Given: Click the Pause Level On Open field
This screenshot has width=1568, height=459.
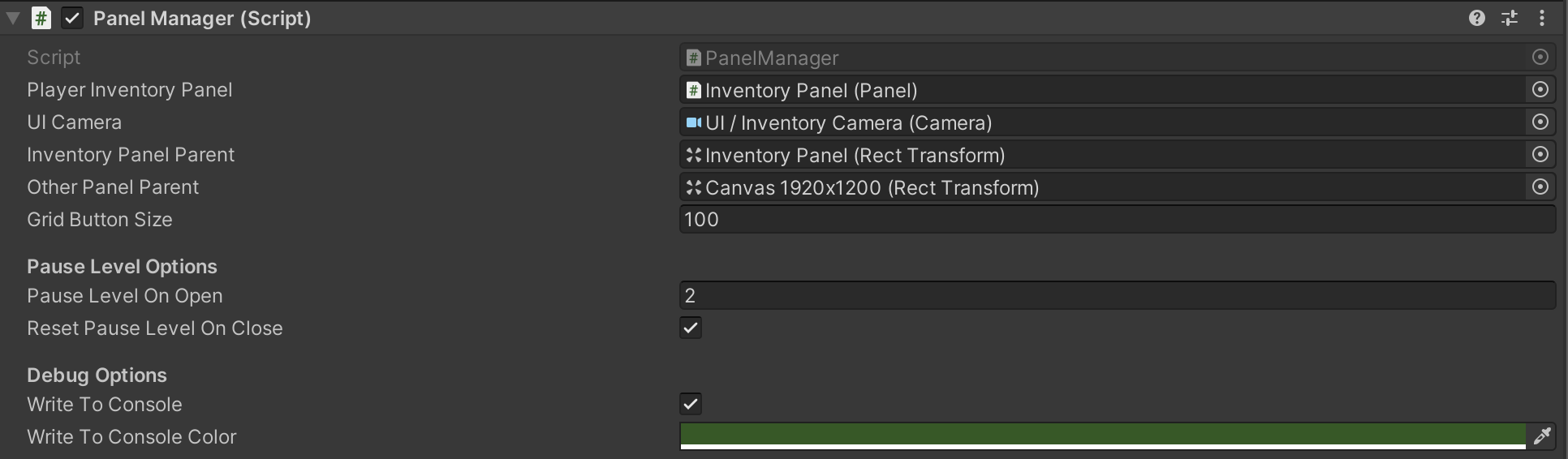Looking at the screenshot, I should click(x=1116, y=296).
